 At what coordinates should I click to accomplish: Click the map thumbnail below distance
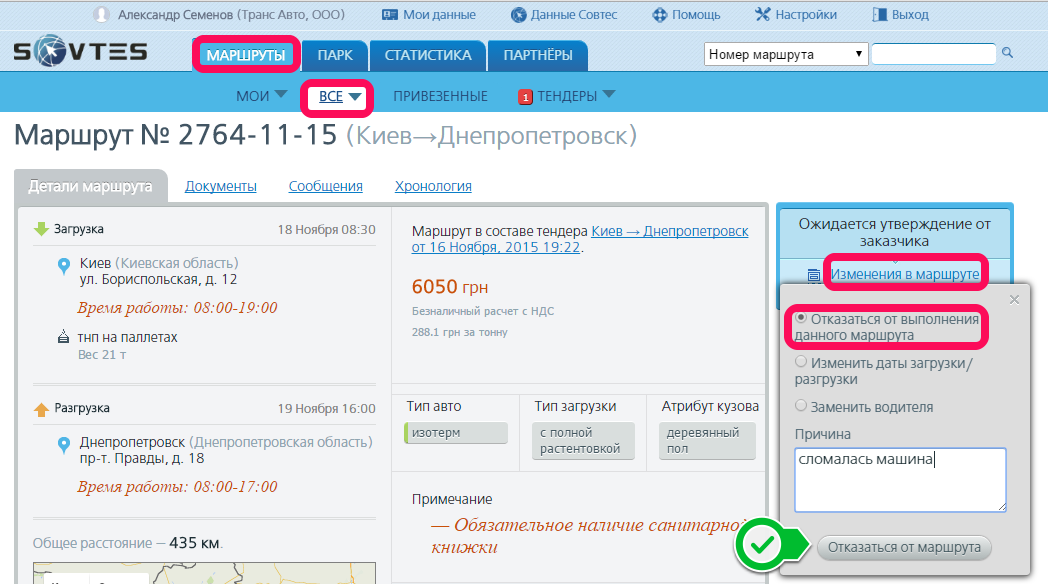[205, 573]
